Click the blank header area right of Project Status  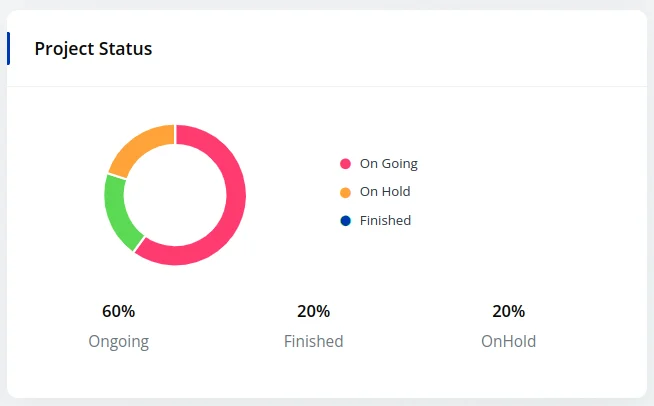pos(400,48)
